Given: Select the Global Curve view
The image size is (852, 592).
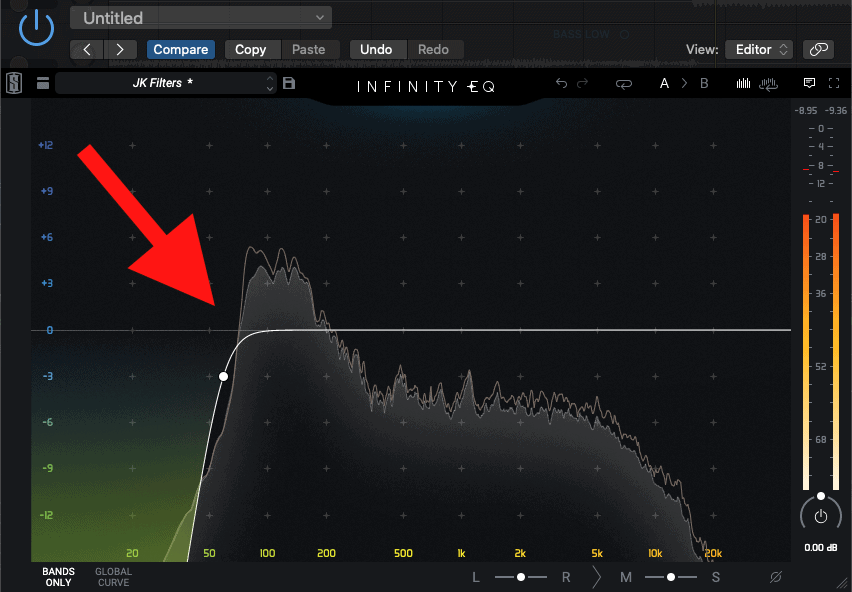Looking at the screenshot, I should point(114,577).
